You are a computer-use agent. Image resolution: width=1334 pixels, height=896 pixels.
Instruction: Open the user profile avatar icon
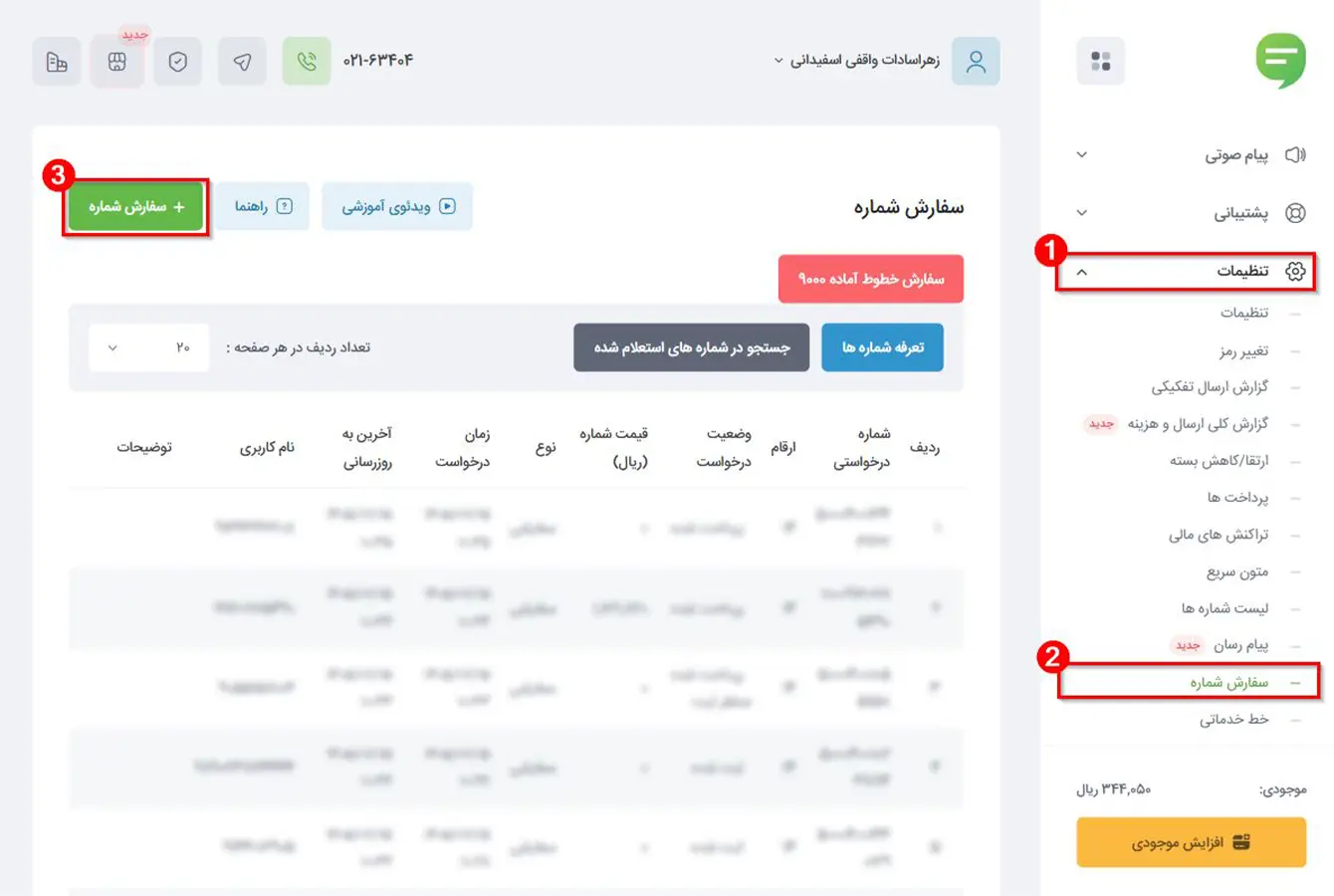[x=976, y=62]
